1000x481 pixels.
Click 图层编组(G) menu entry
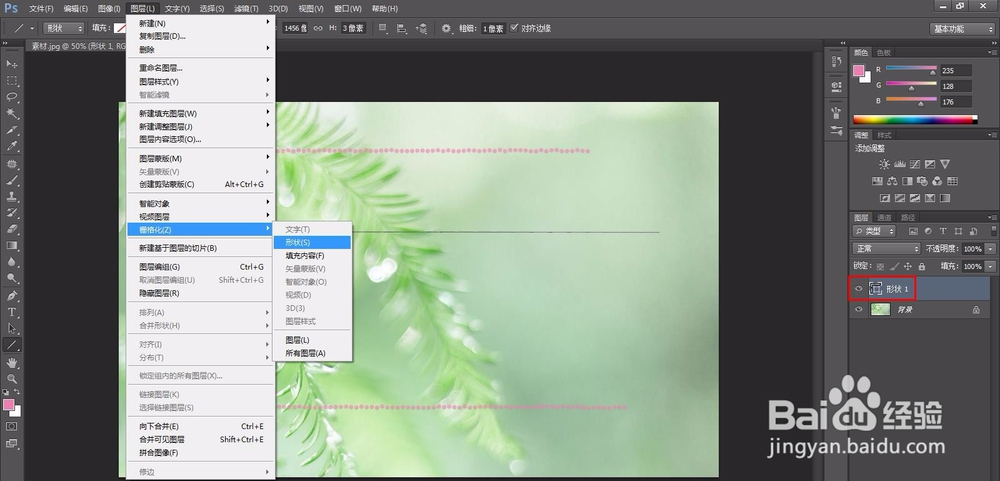(x=201, y=267)
